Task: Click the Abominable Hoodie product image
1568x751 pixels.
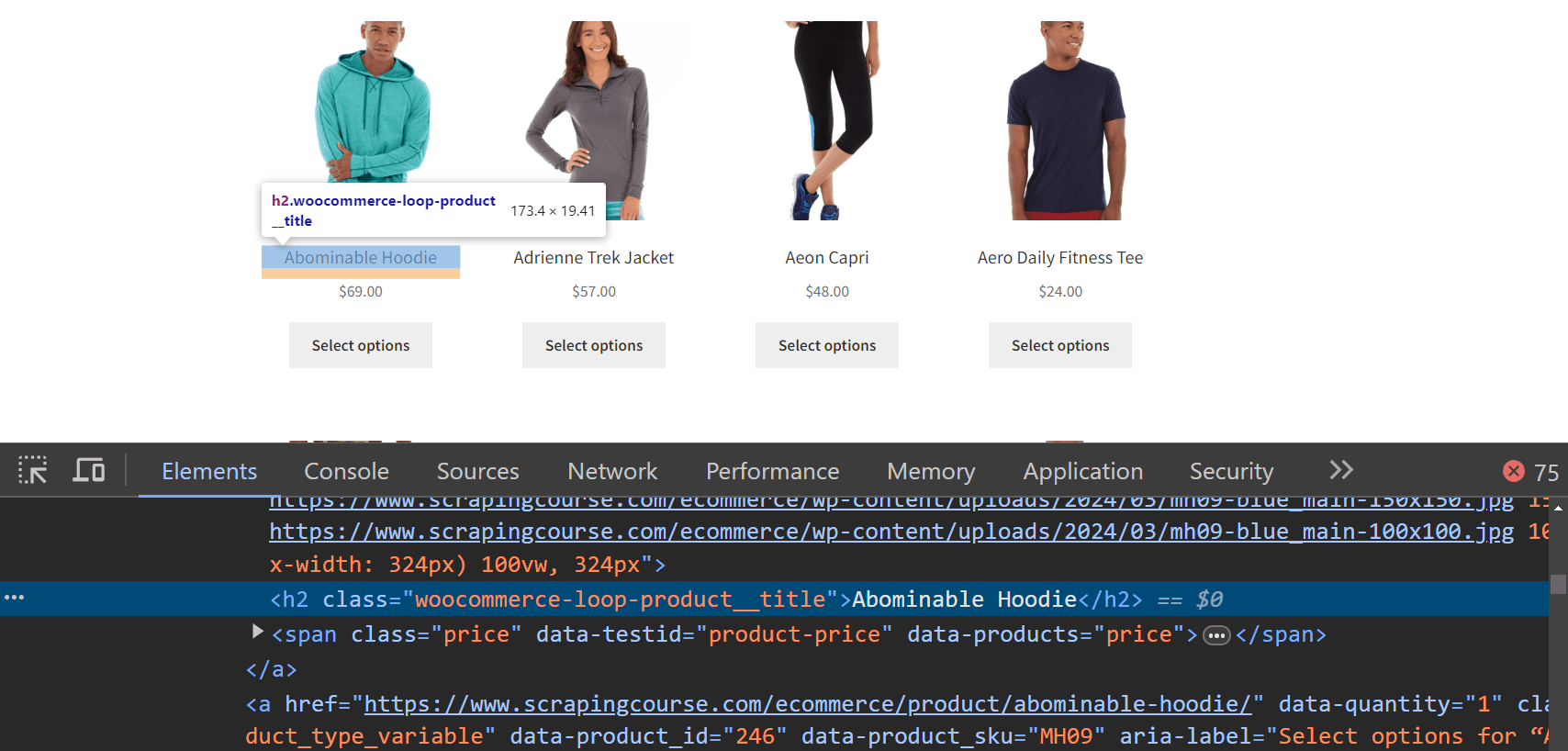Action: point(373,101)
